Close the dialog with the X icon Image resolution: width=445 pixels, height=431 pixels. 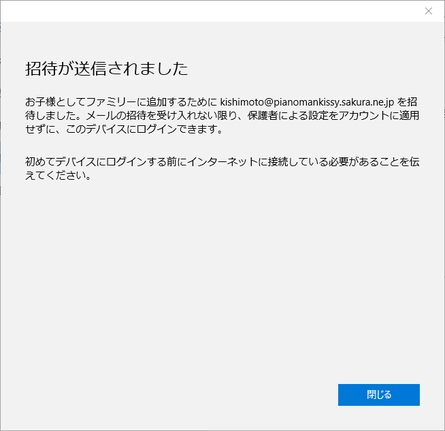click(428, 11)
